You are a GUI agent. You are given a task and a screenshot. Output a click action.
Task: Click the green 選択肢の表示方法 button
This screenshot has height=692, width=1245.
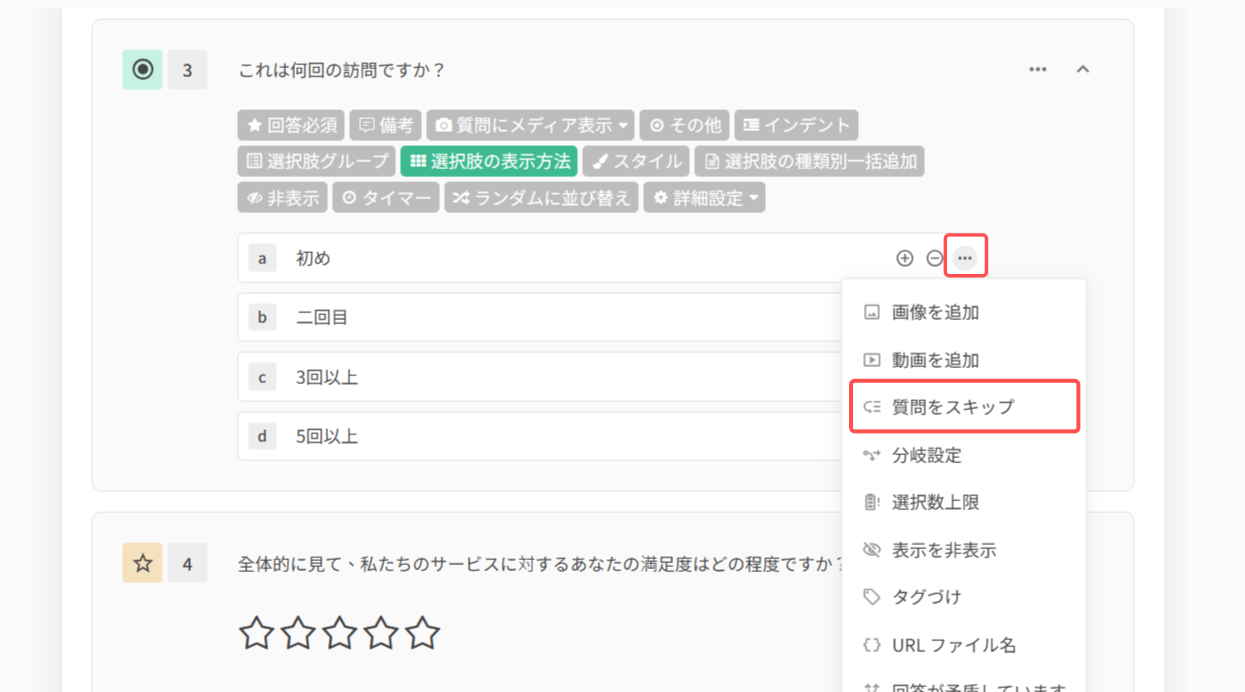[490, 161]
